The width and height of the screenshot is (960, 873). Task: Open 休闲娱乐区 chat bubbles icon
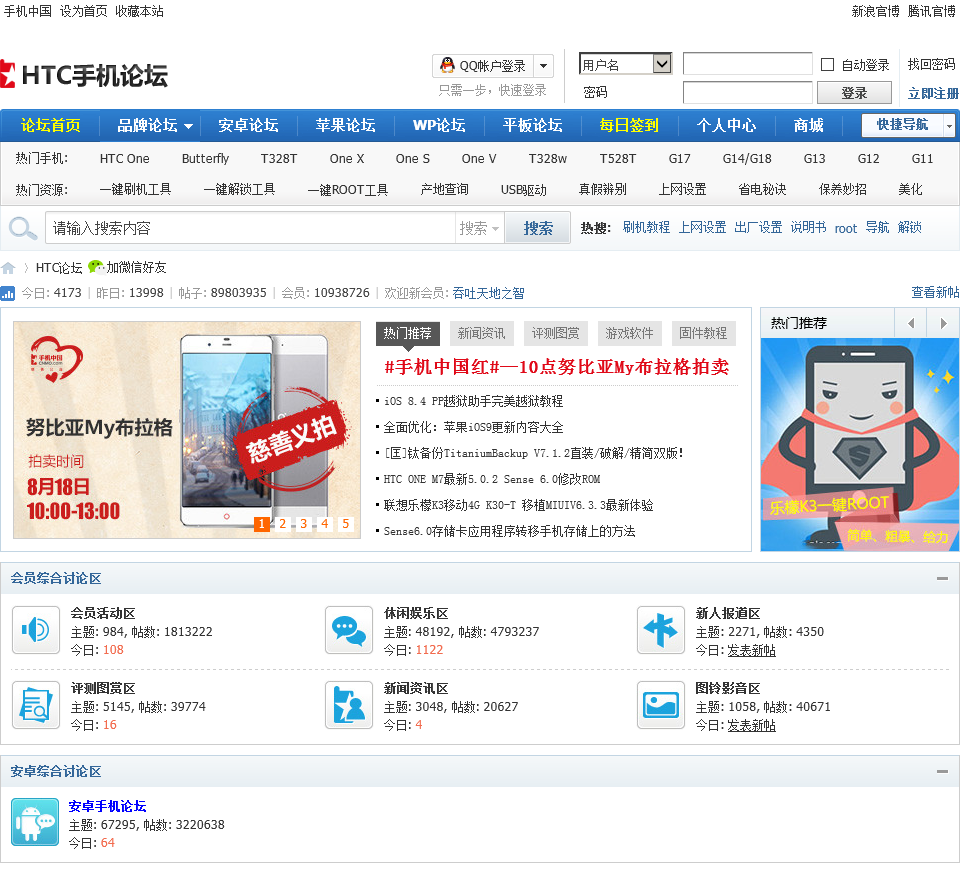pyautogui.click(x=349, y=630)
